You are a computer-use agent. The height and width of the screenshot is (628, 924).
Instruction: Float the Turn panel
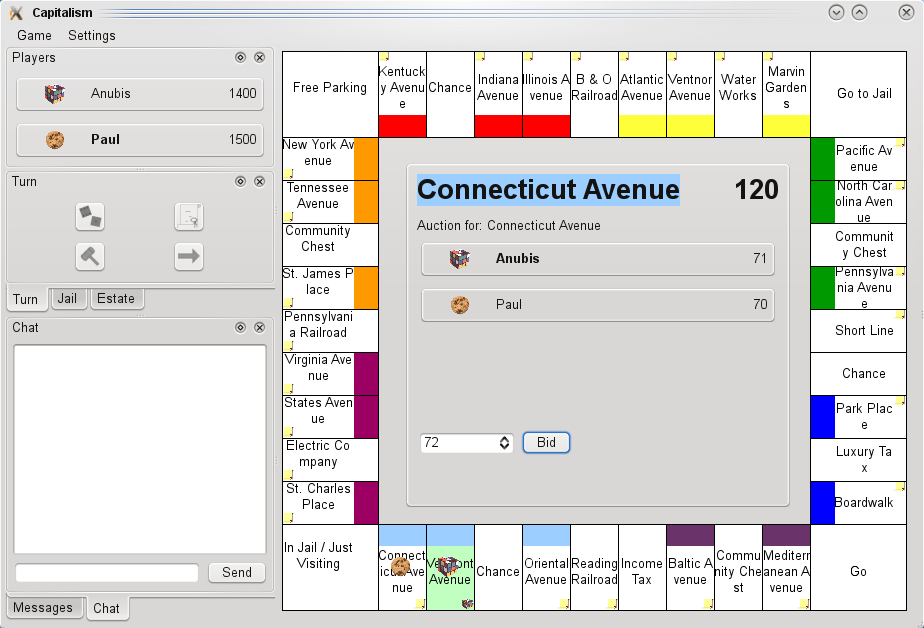coord(240,181)
